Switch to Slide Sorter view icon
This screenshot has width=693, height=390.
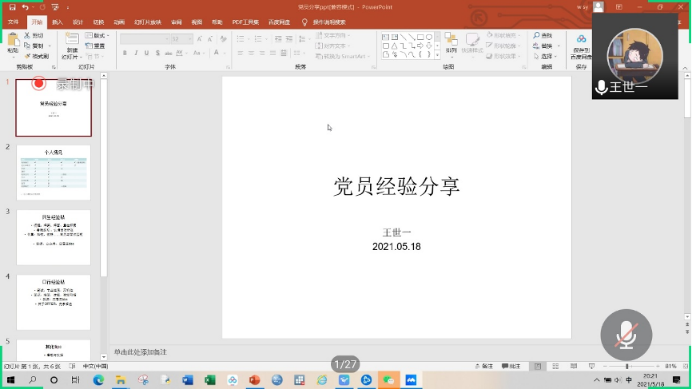556,366
